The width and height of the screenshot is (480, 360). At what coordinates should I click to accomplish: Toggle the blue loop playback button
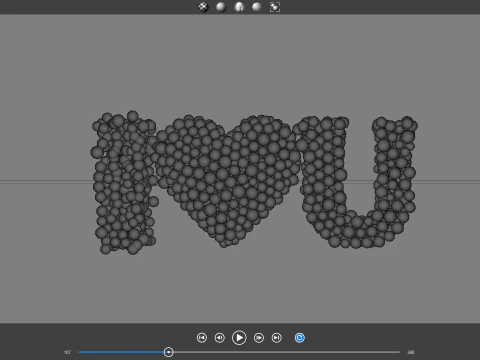[x=300, y=338]
